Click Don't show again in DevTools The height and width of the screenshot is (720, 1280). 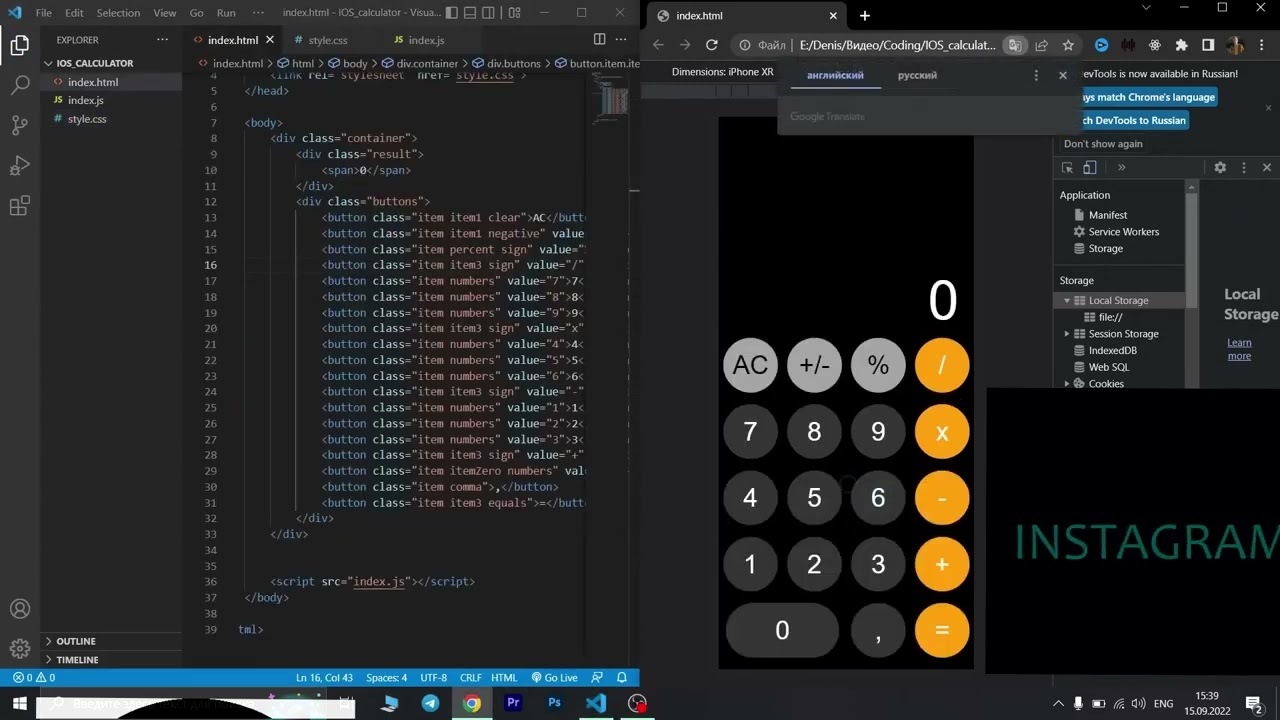pyautogui.click(x=1103, y=144)
